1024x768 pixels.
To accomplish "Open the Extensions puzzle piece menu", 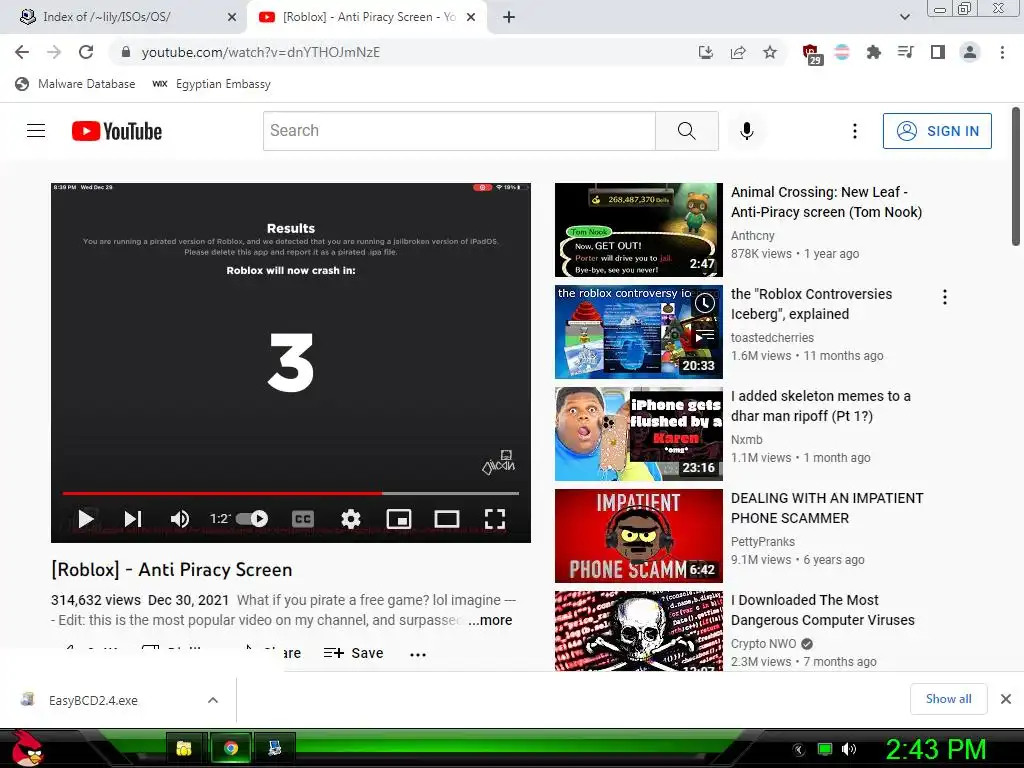I will coord(873,52).
